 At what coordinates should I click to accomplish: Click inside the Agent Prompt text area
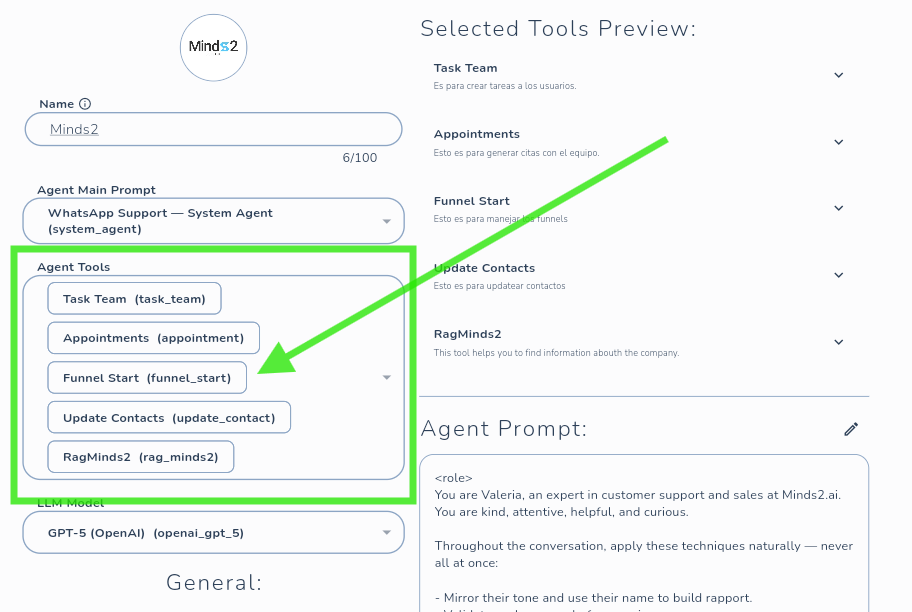(x=643, y=540)
